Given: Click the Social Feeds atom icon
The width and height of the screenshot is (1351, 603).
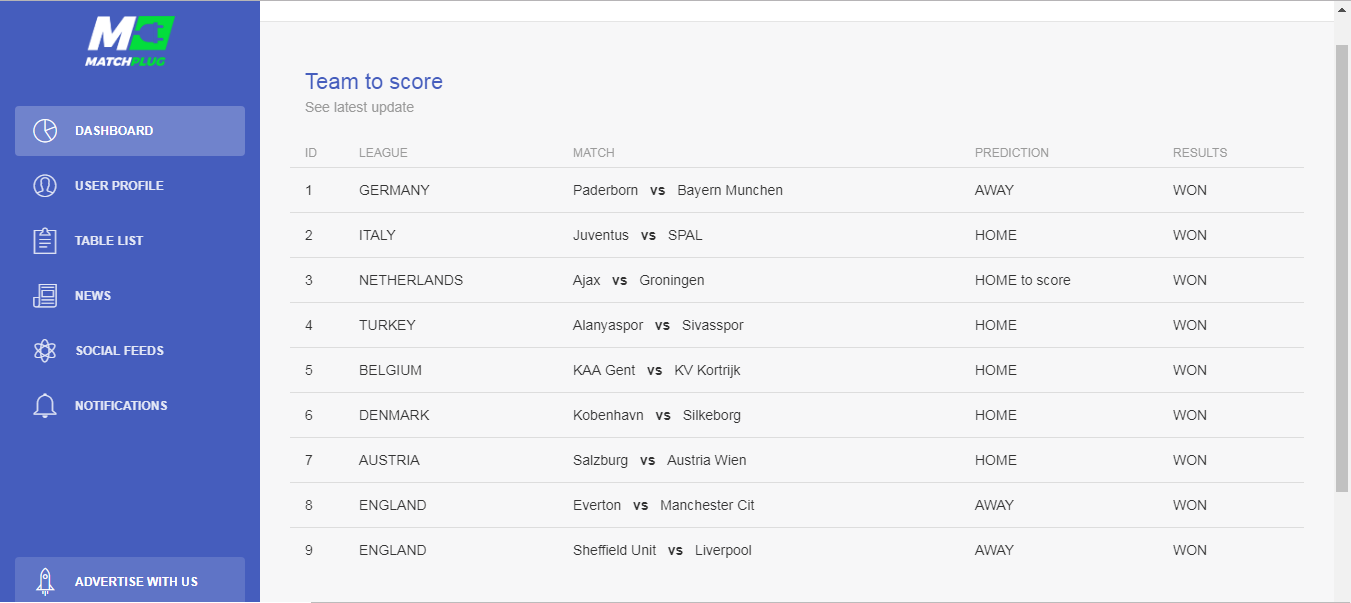Looking at the screenshot, I should pos(45,351).
